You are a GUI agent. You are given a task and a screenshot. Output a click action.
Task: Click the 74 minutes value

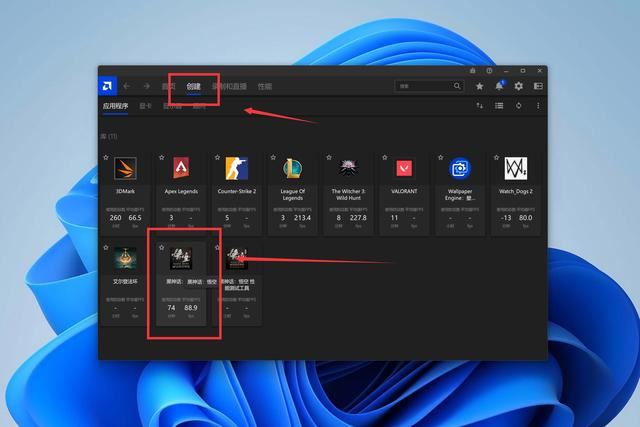click(x=171, y=307)
